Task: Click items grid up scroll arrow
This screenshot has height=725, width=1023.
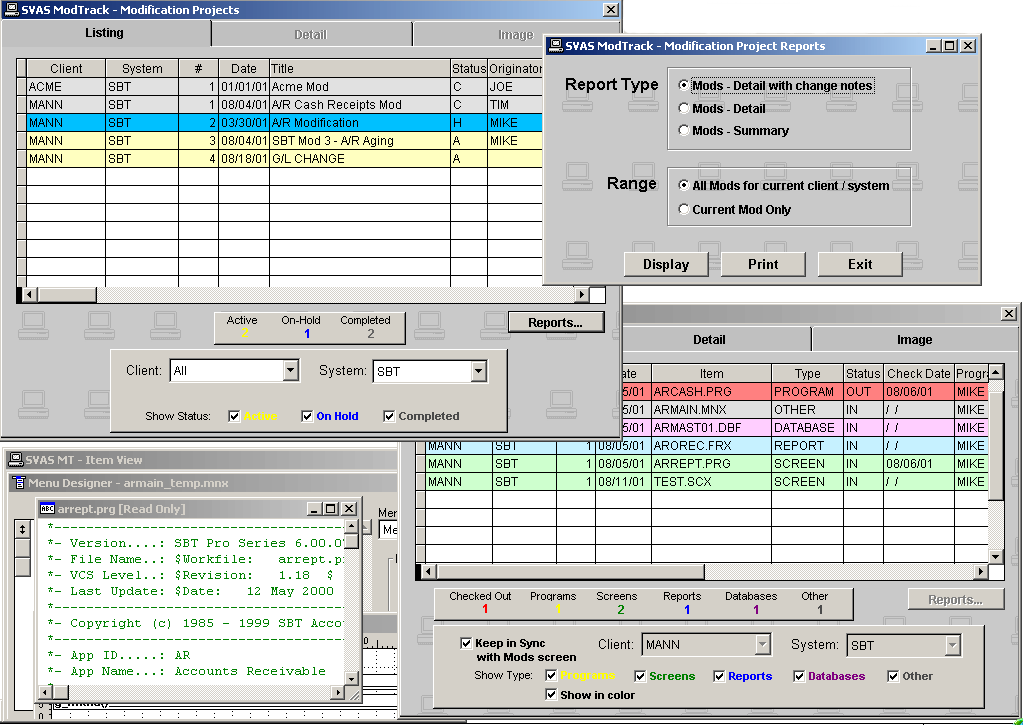Action: point(996,373)
